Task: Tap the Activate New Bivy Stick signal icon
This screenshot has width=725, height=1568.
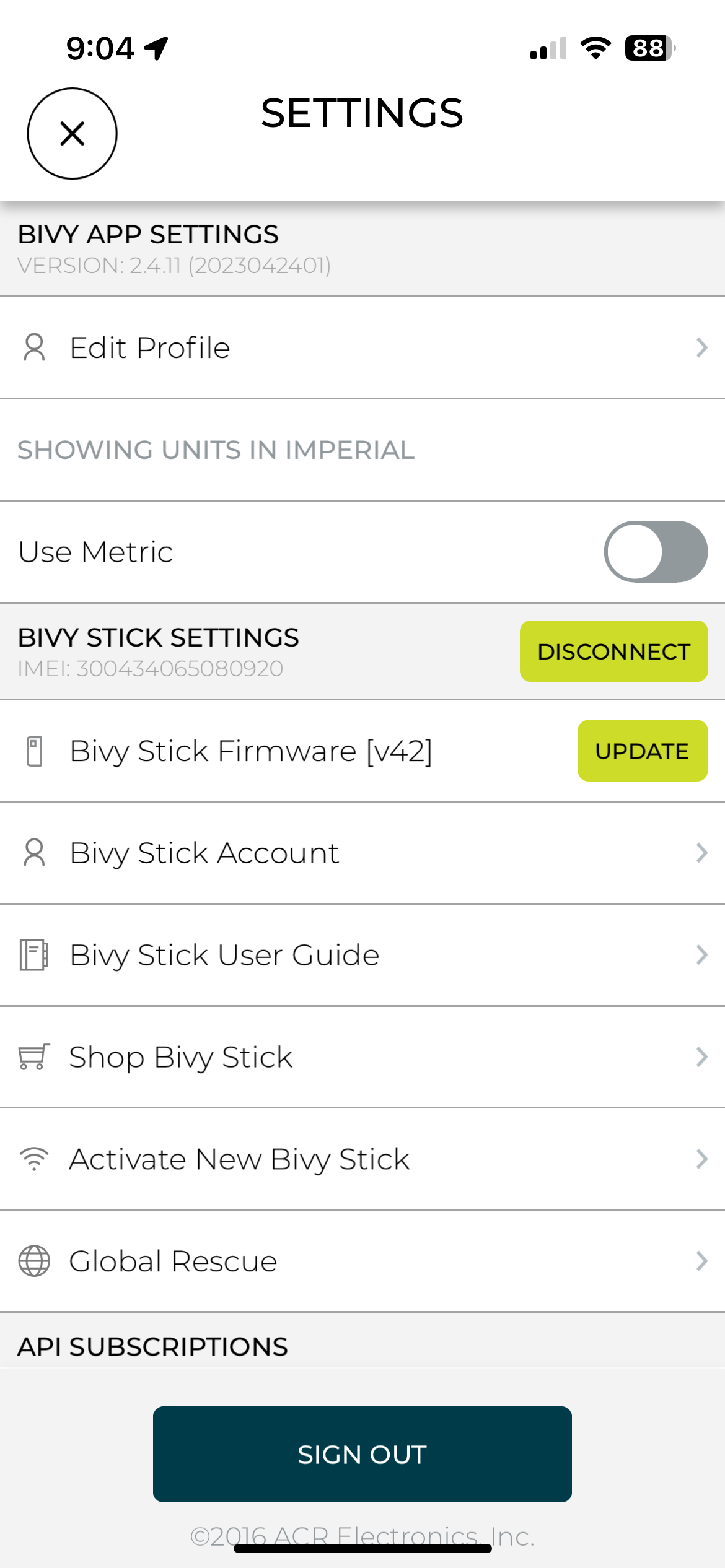Action: click(34, 1159)
